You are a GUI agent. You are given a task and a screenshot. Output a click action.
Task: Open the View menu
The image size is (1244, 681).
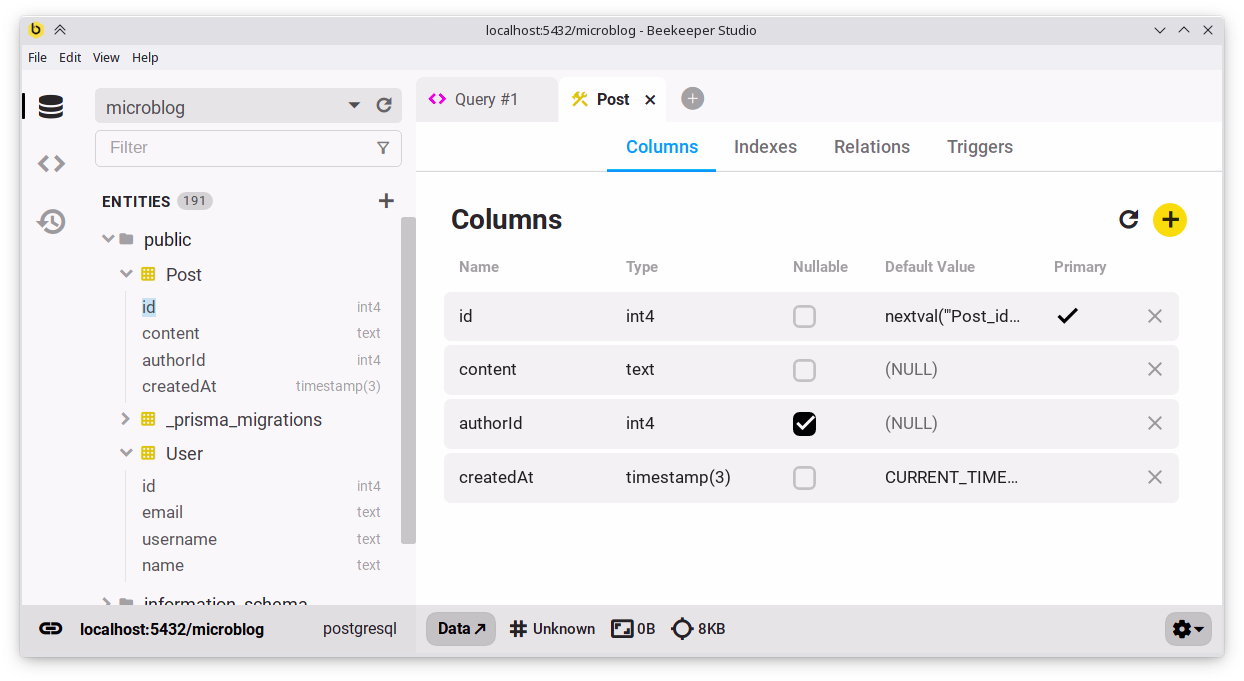pos(106,58)
